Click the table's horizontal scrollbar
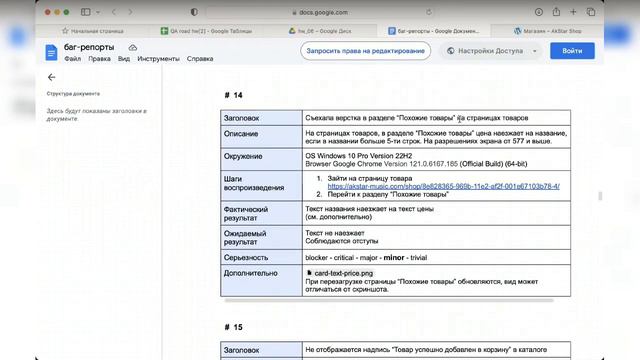The width and height of the screenshot is (640, 360). tap(389, 300)
